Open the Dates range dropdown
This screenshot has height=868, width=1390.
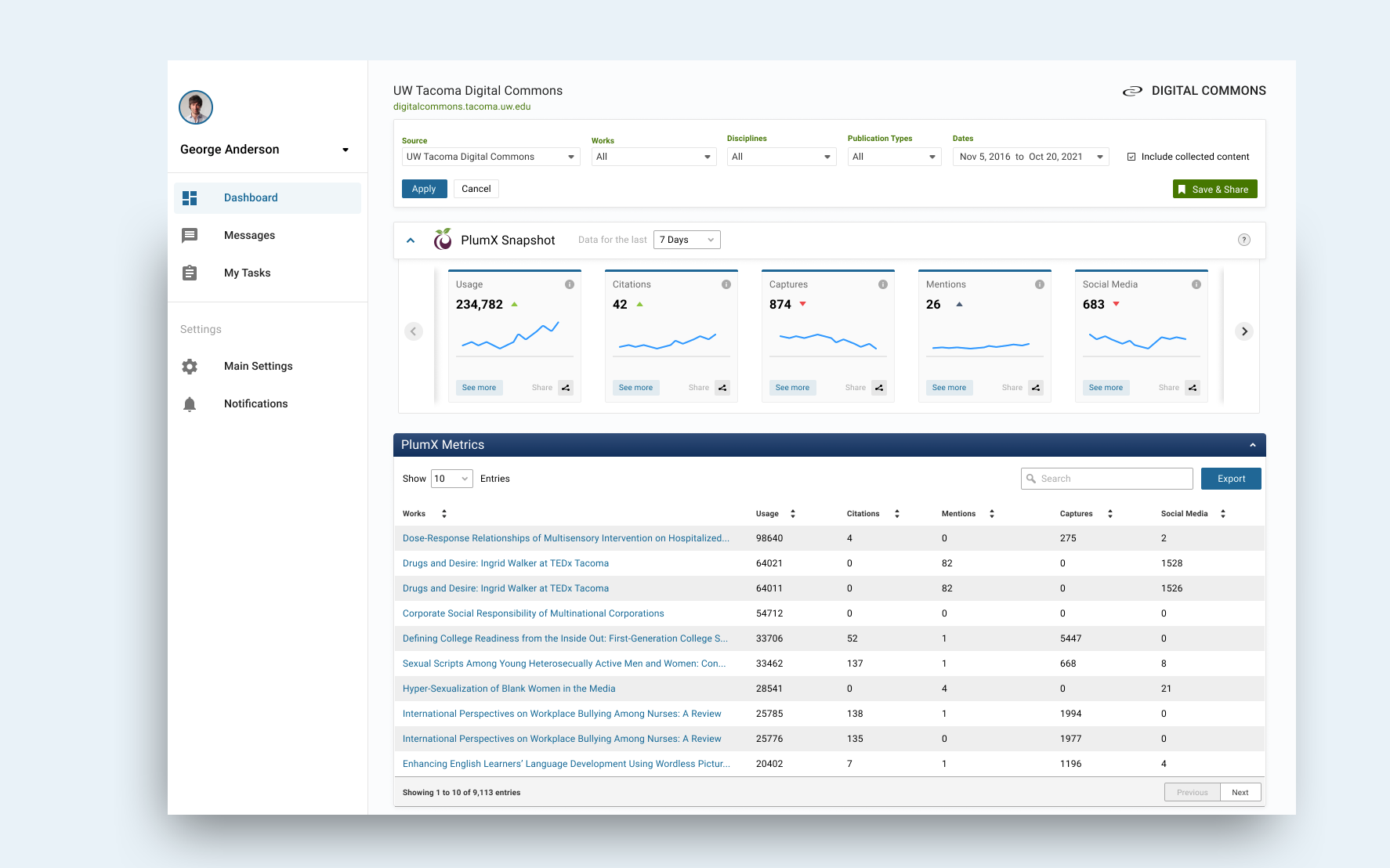pos(1031,157)
